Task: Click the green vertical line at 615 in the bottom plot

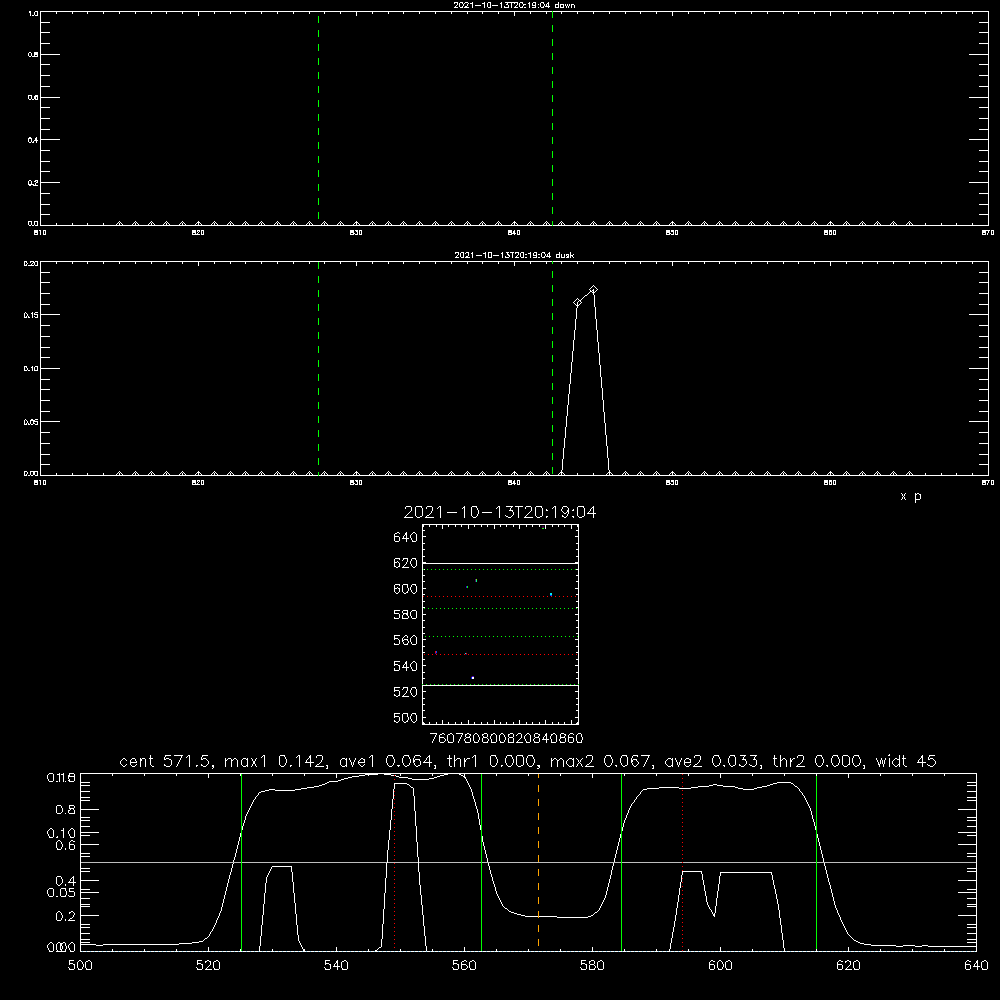Action: [816, 861]
